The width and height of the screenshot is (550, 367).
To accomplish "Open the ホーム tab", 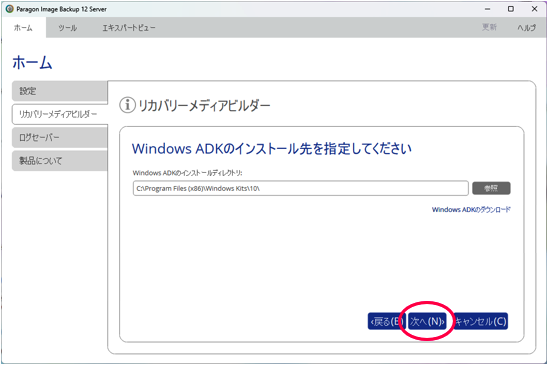I will tap(23, 28).
